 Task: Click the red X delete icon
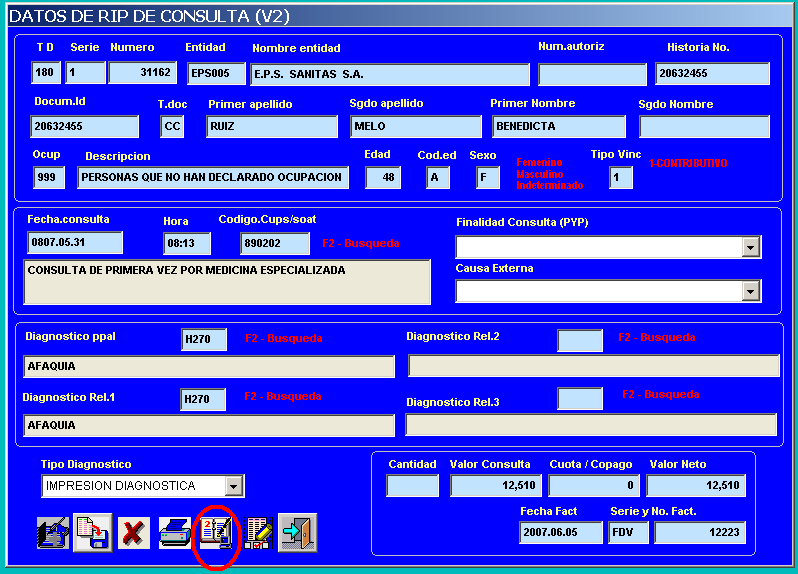133,533
